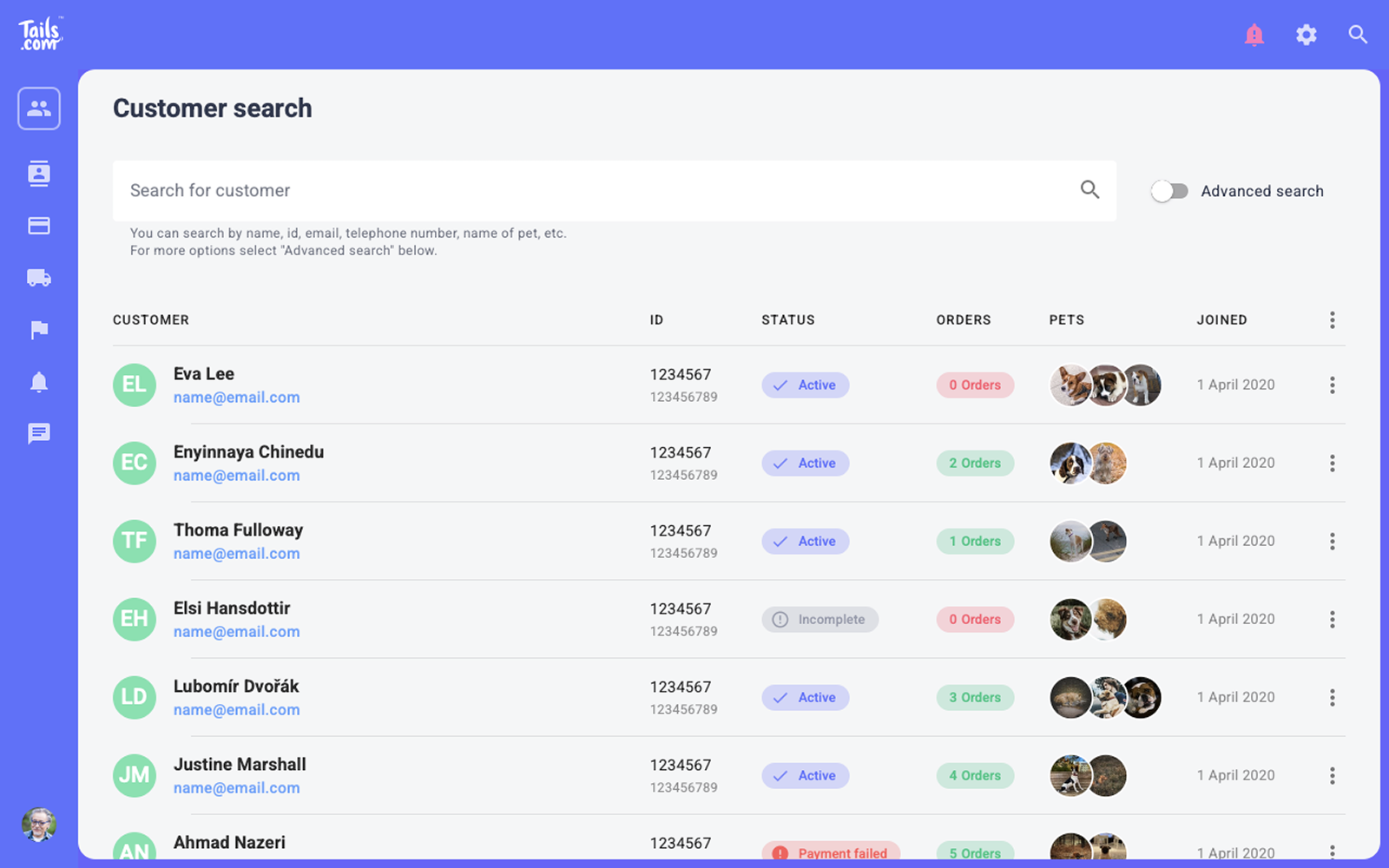Click the flag icon in sidebar
This screenshot has height=868, width=1389.
coord(39,330)
